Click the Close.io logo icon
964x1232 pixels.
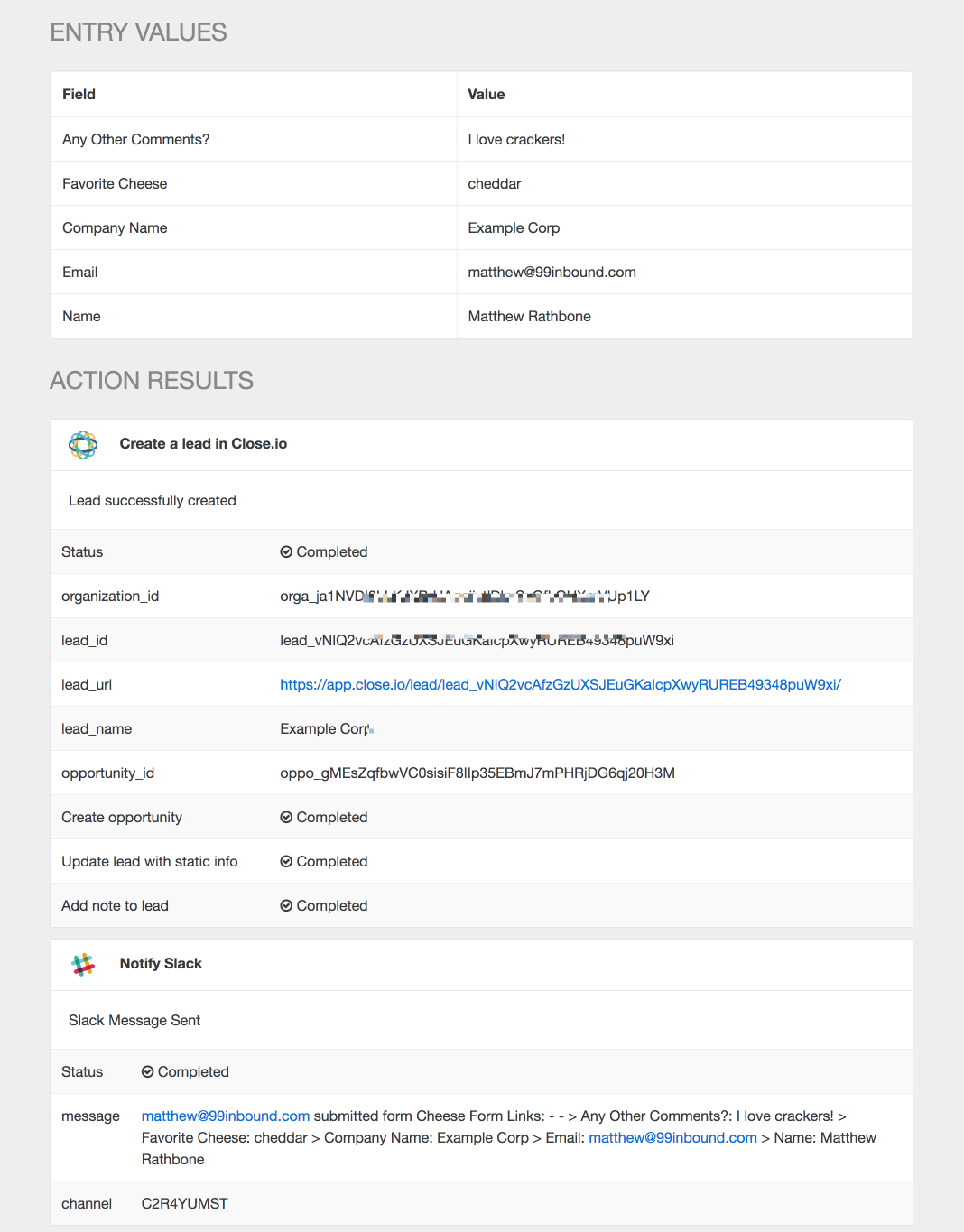pos(83,444)
